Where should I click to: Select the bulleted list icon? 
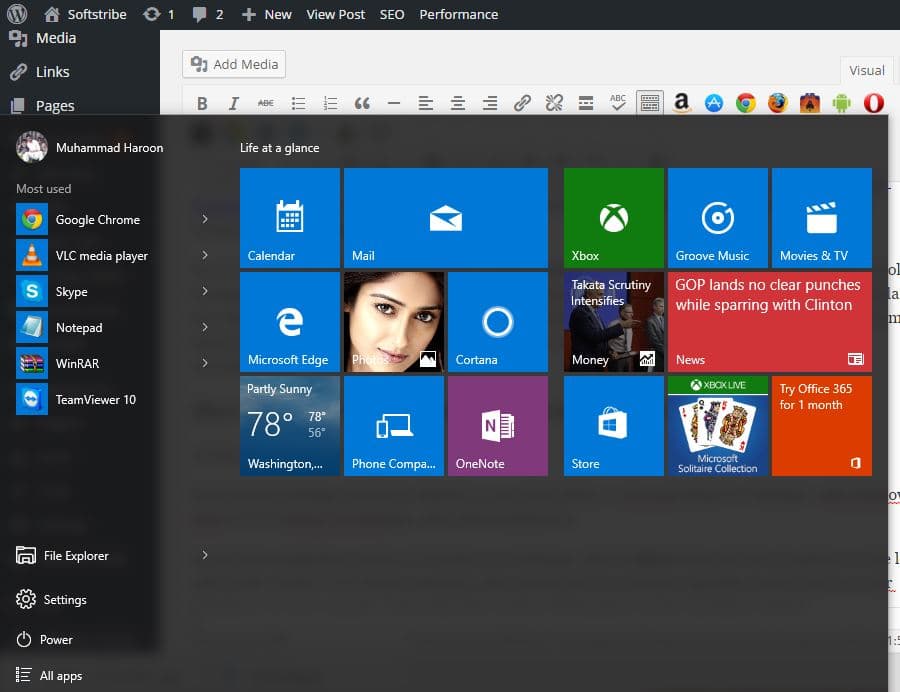tap(296, 102)
